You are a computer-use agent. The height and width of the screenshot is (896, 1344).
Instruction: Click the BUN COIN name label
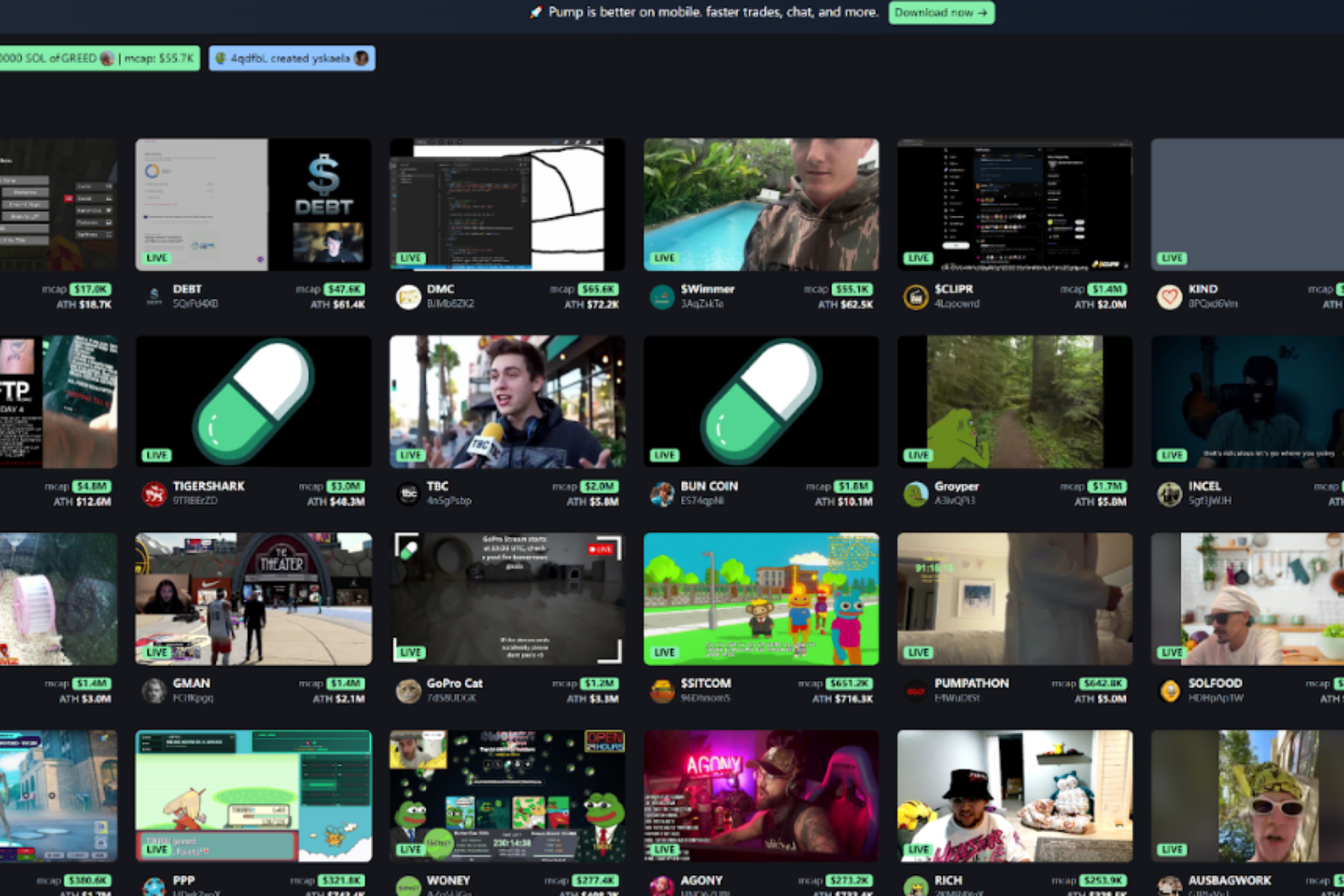[x=709, y=486]
